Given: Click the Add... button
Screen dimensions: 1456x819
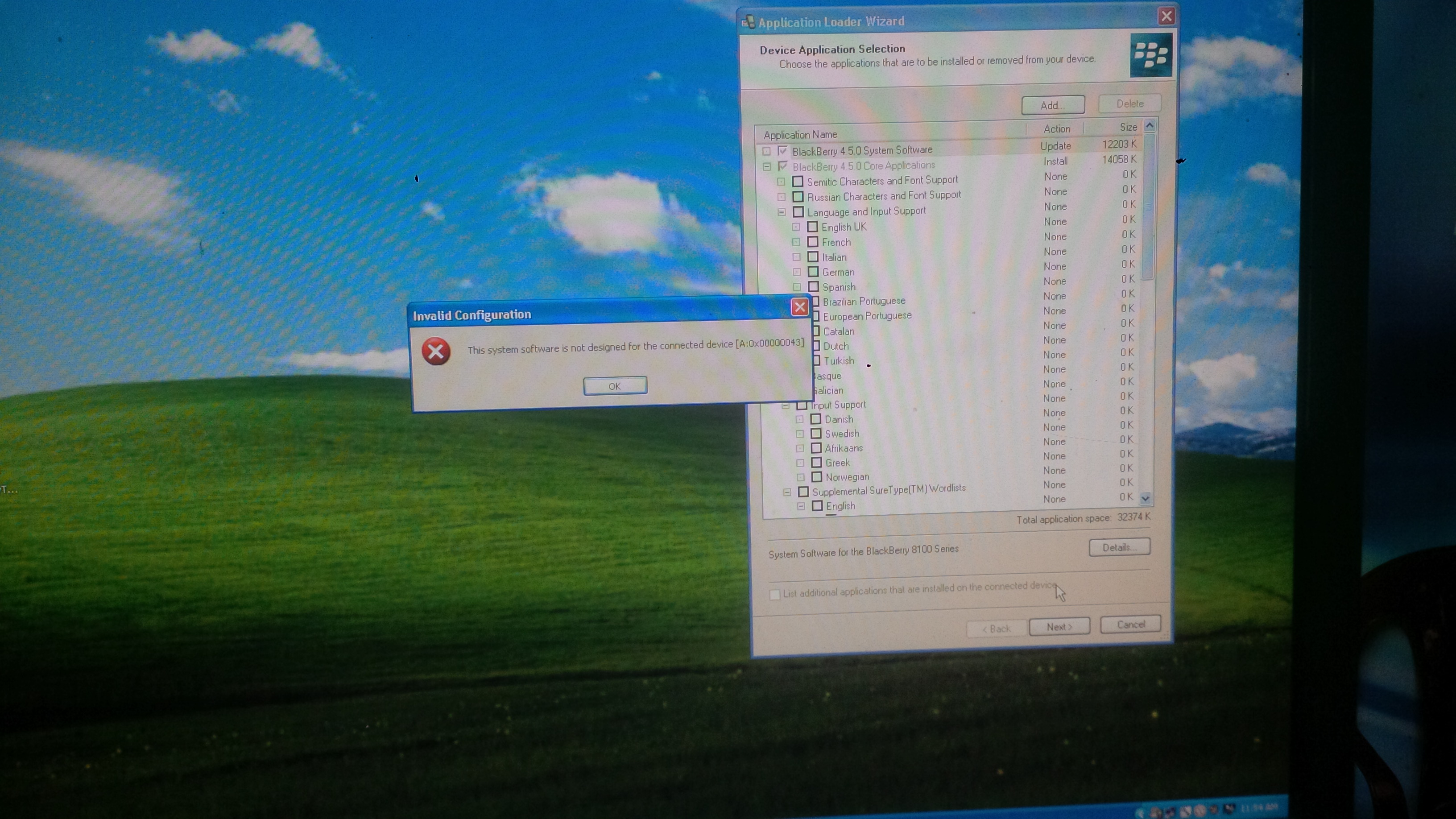Looking at the screenshot, I should click(1053, 105).
